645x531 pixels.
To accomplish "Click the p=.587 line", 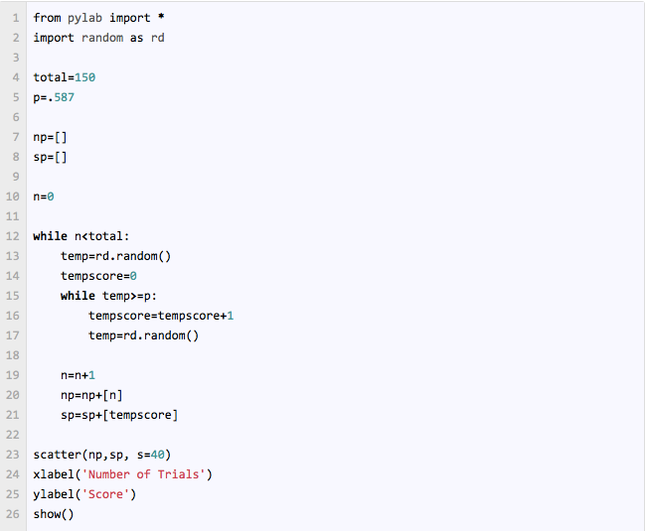I will pyautogui.click(x=54, y=97).
